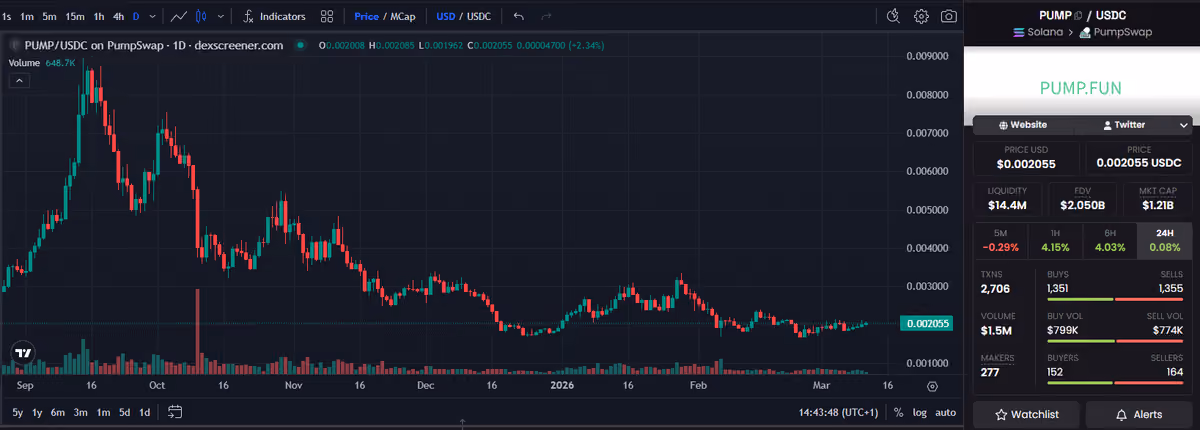Set date range to 1m in bottom bar
This screenshot has height=430, width=1200.
(103, 412)
